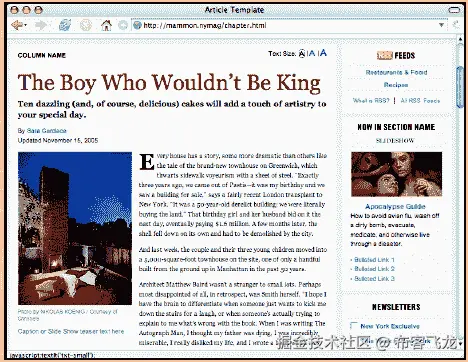This screenshot has height=362, width=468.
Task: Click the NEWSLETTERS heading
Action: coord(396,307)
